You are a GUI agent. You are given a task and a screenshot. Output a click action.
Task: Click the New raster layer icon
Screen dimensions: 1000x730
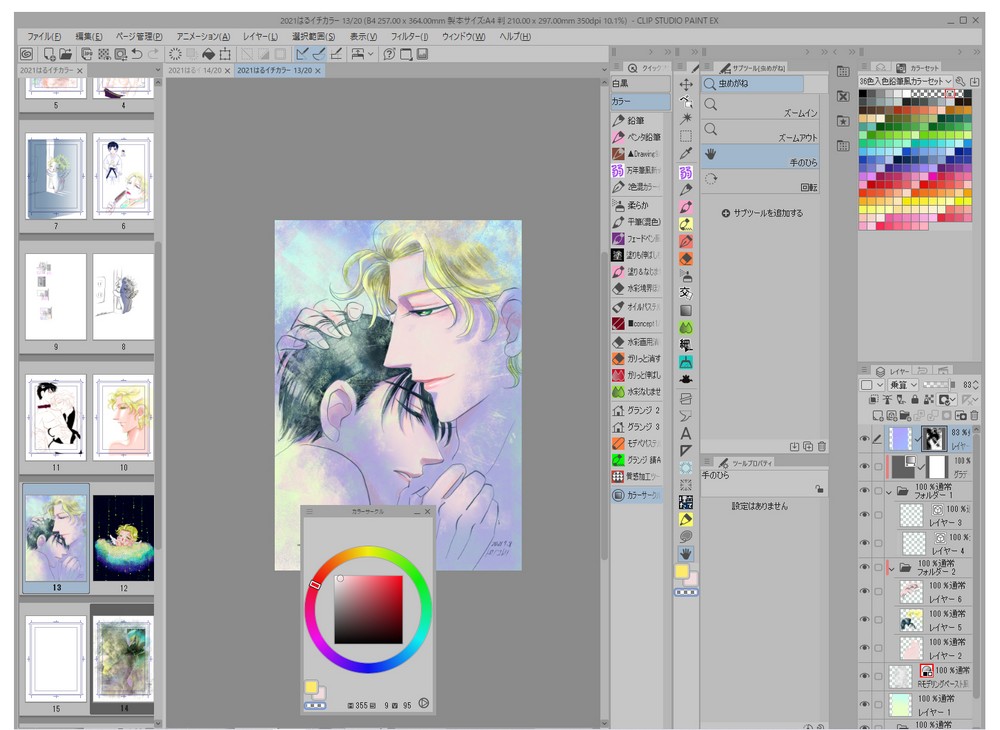tap(878, 416)
